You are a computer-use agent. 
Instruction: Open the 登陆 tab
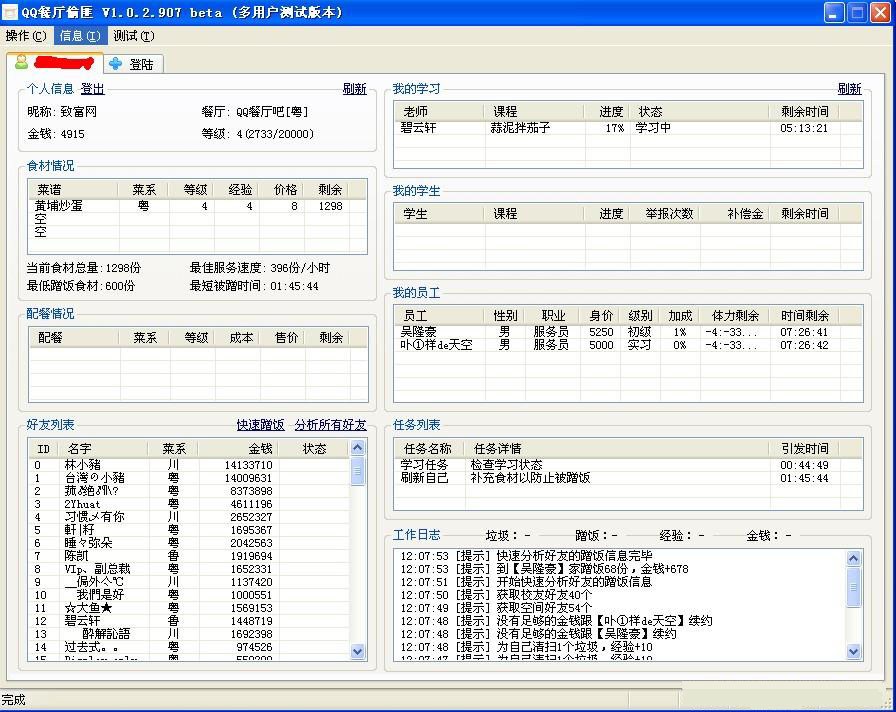(x=133, y=64)
